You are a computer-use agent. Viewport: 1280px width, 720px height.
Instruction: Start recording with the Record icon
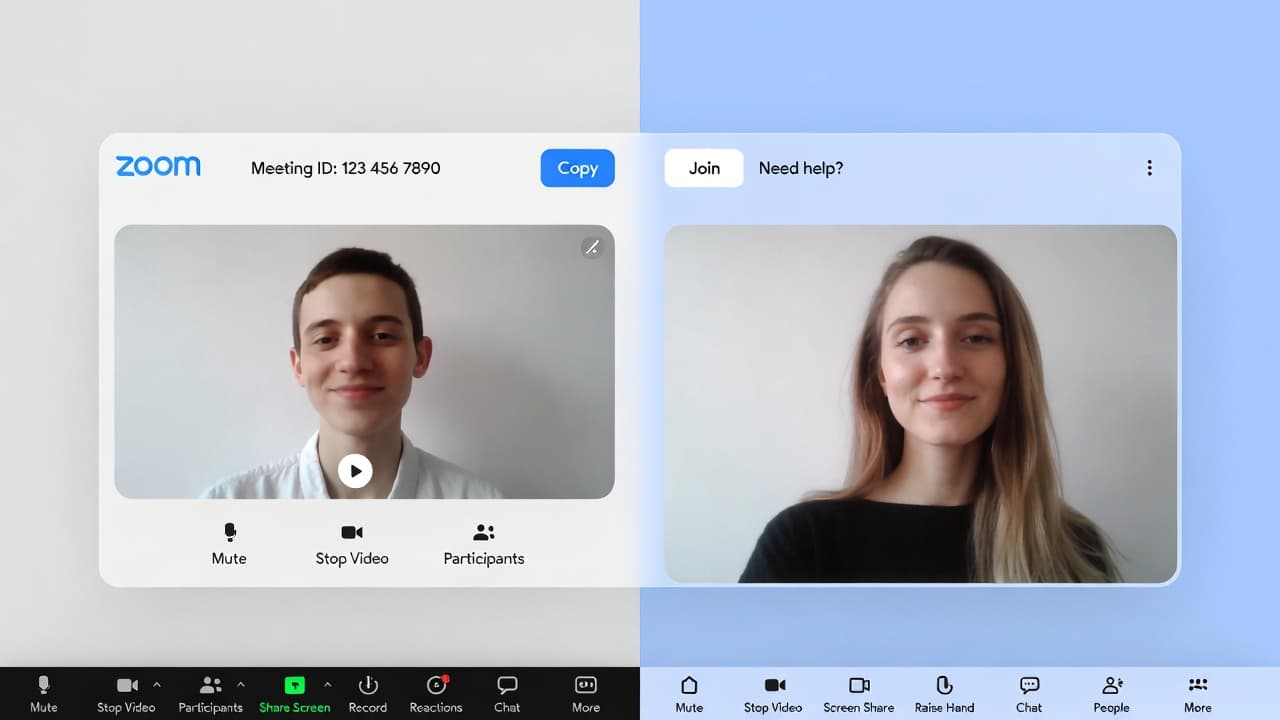point(367,693)
